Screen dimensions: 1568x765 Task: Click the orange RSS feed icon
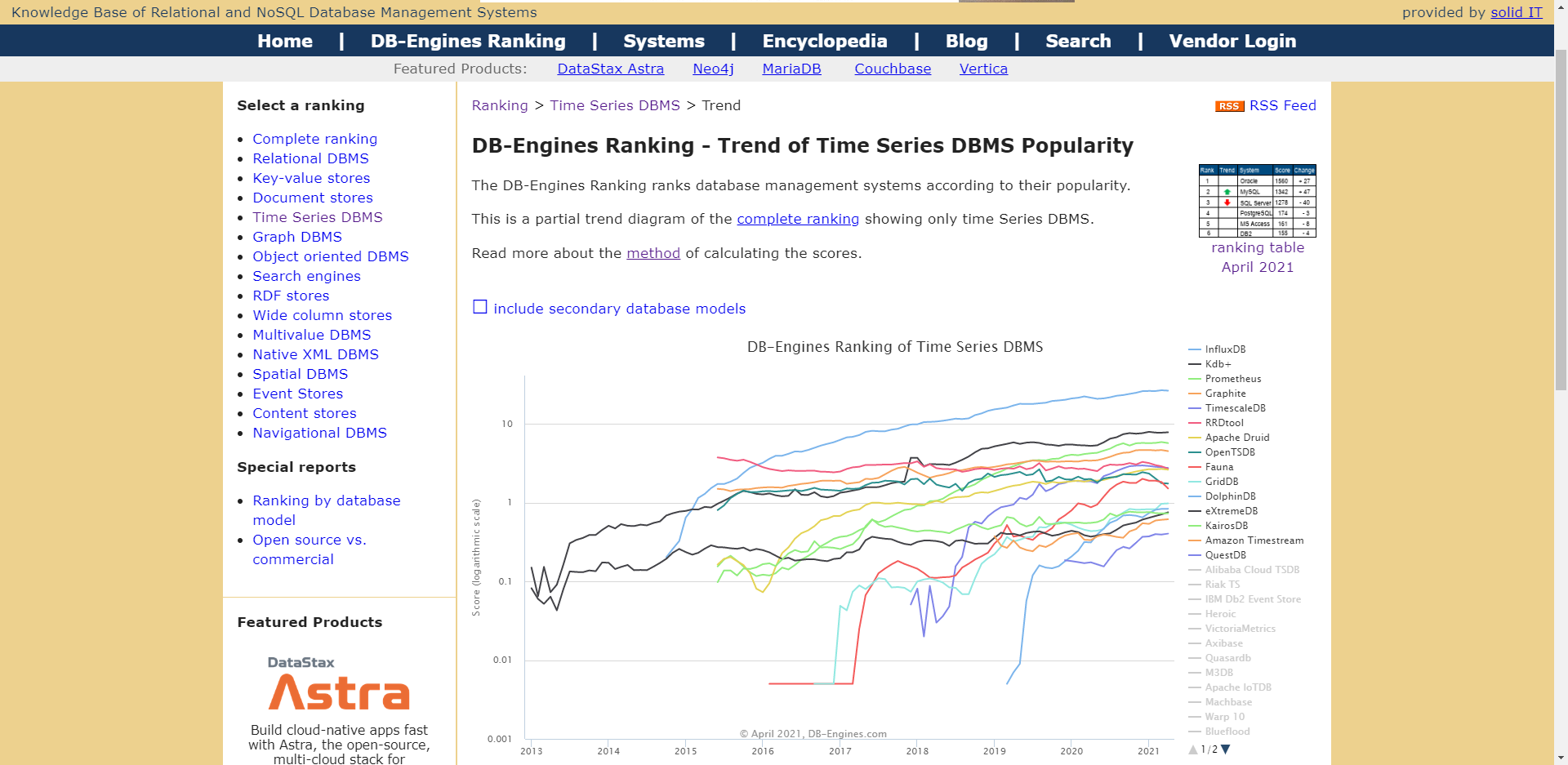pos(1229,106)
